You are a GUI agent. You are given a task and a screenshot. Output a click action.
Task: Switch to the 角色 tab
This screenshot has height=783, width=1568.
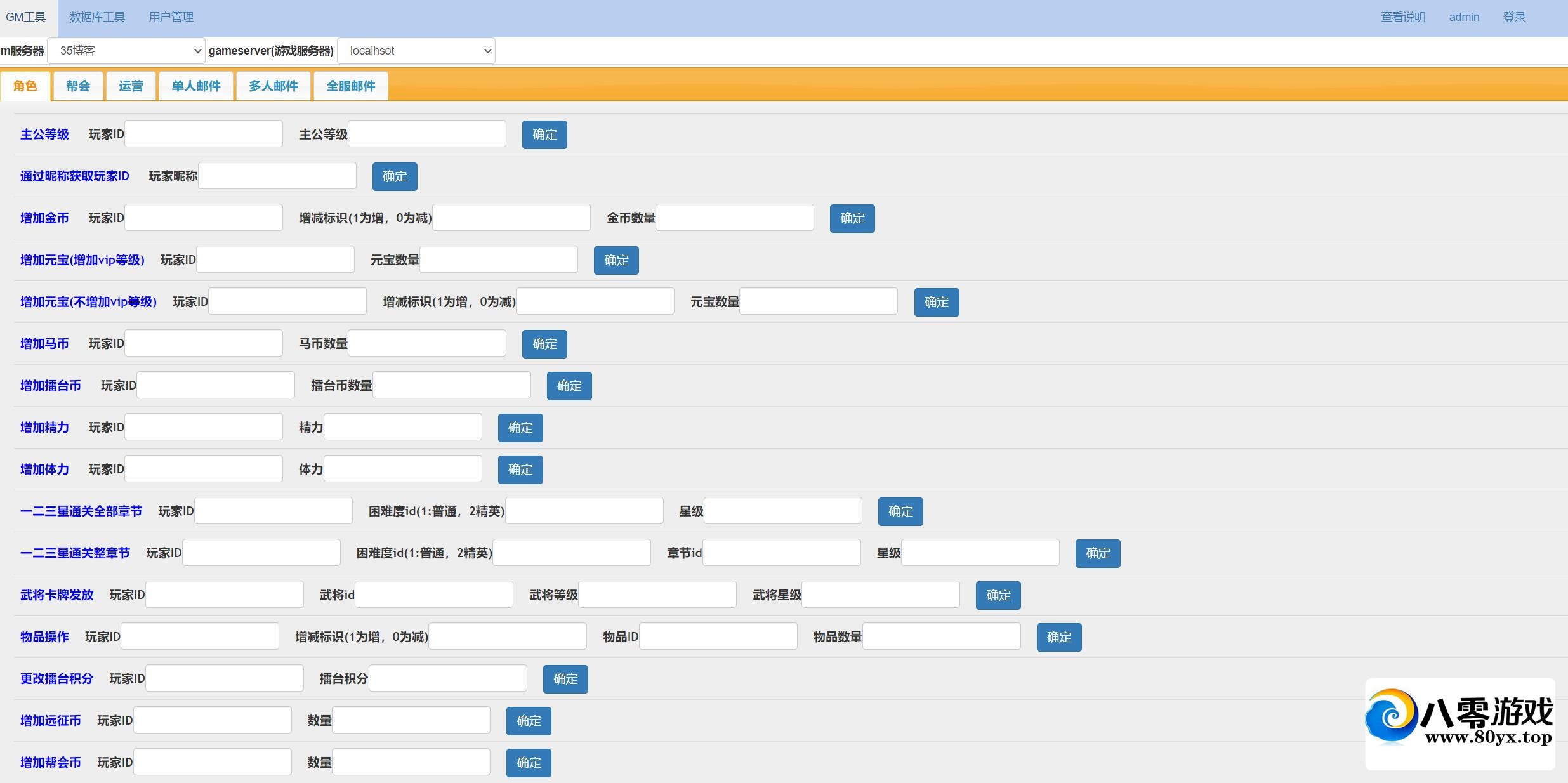pyautogui.click(x=25, y=86)
